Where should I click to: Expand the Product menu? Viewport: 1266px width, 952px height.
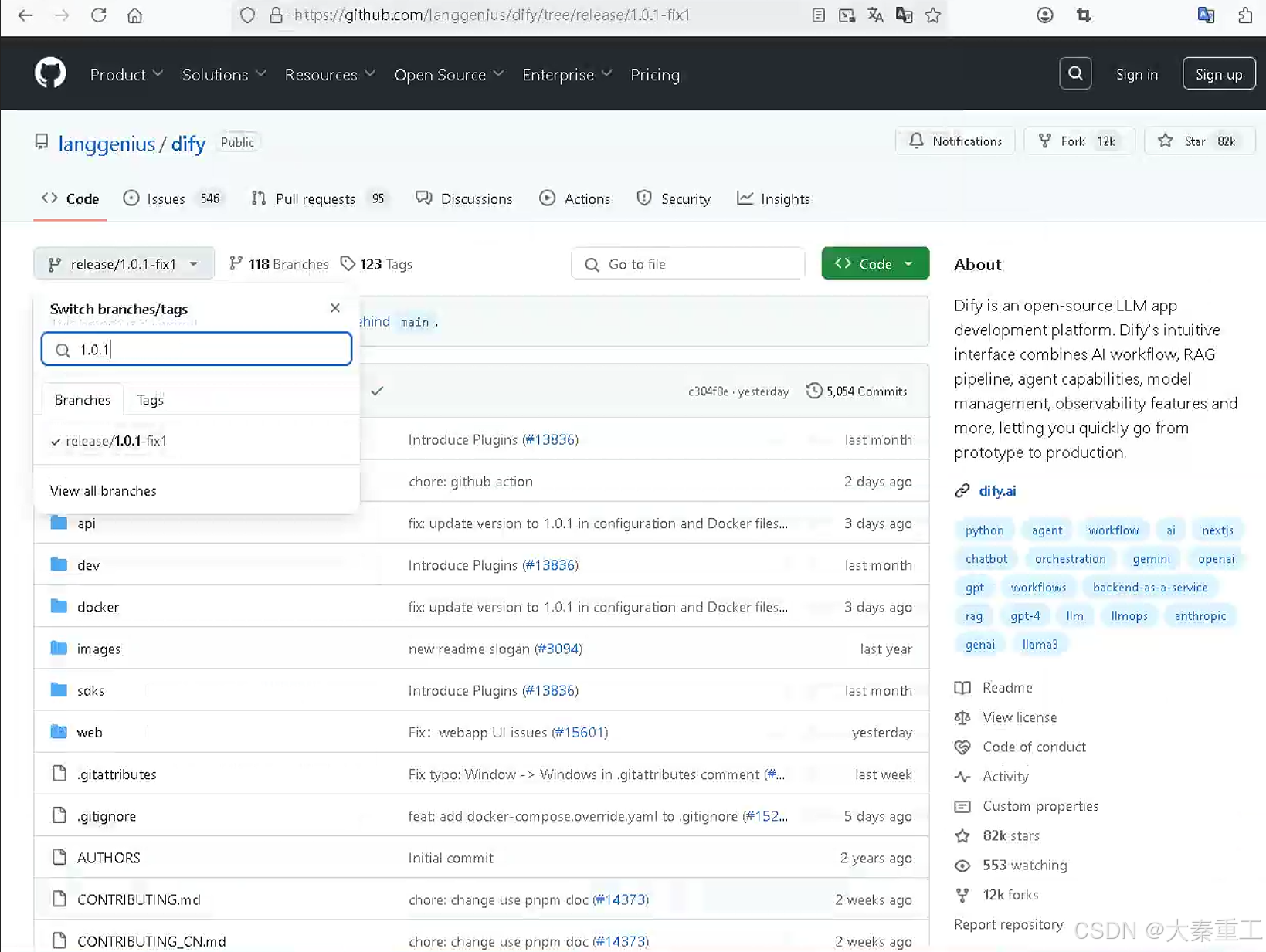127,75
